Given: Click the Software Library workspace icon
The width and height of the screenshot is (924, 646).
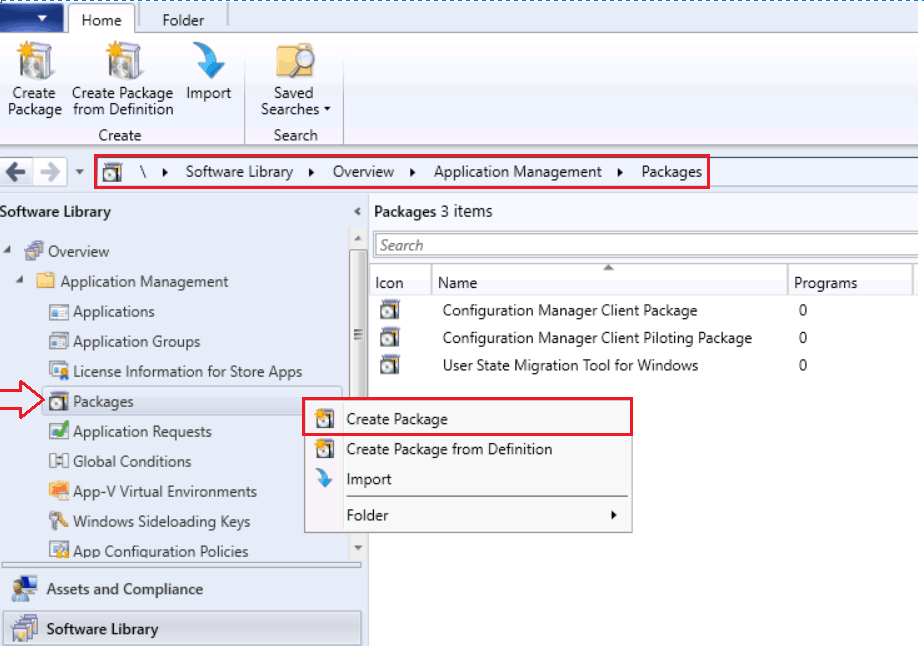Looking at the screenshot, I should coord(24,628).
